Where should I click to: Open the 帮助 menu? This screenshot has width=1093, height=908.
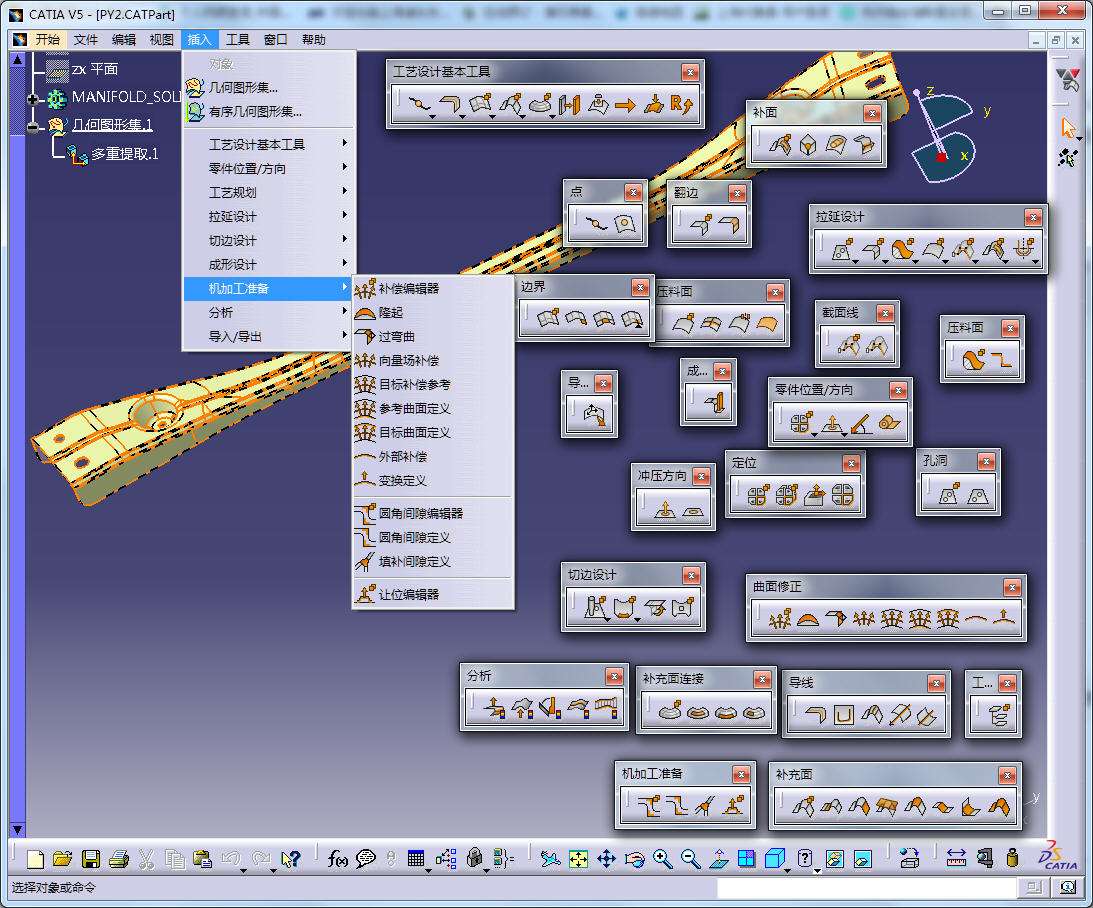click(x=313, y=40)
